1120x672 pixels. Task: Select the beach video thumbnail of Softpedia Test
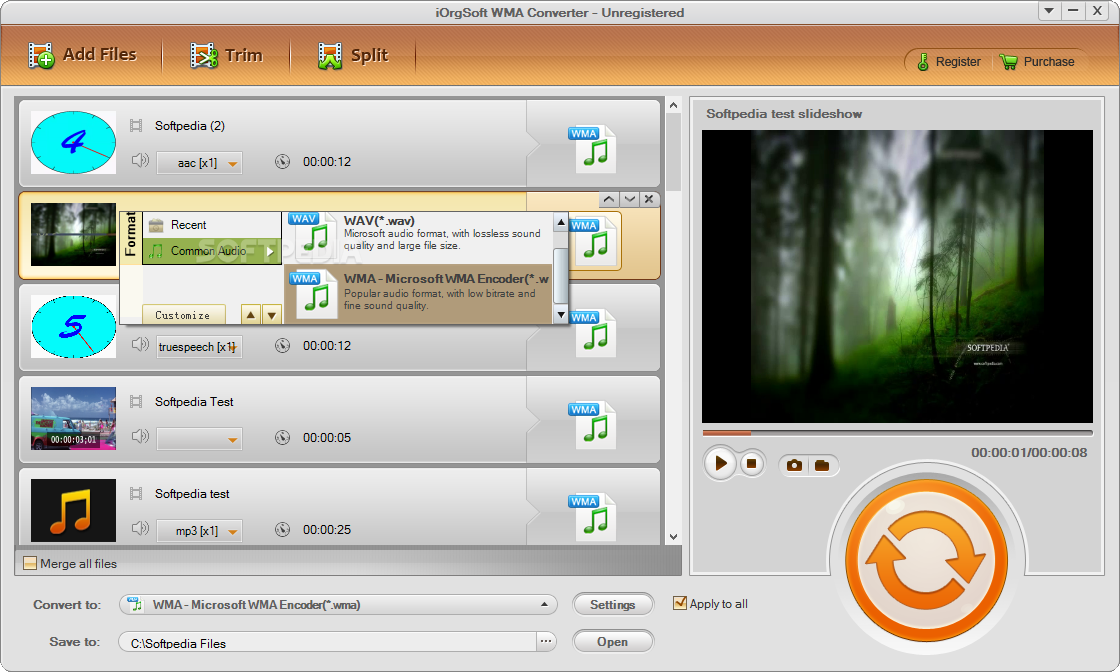pos(73,418)
